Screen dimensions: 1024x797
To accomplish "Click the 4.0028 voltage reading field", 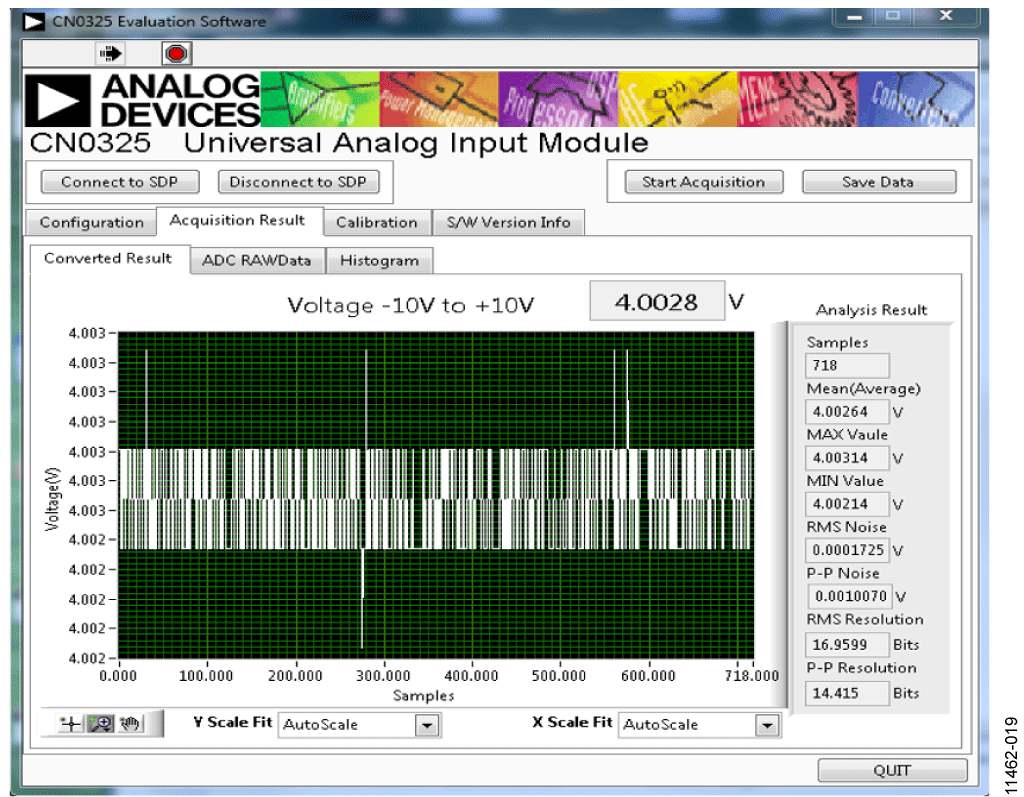I will [657, 301].
